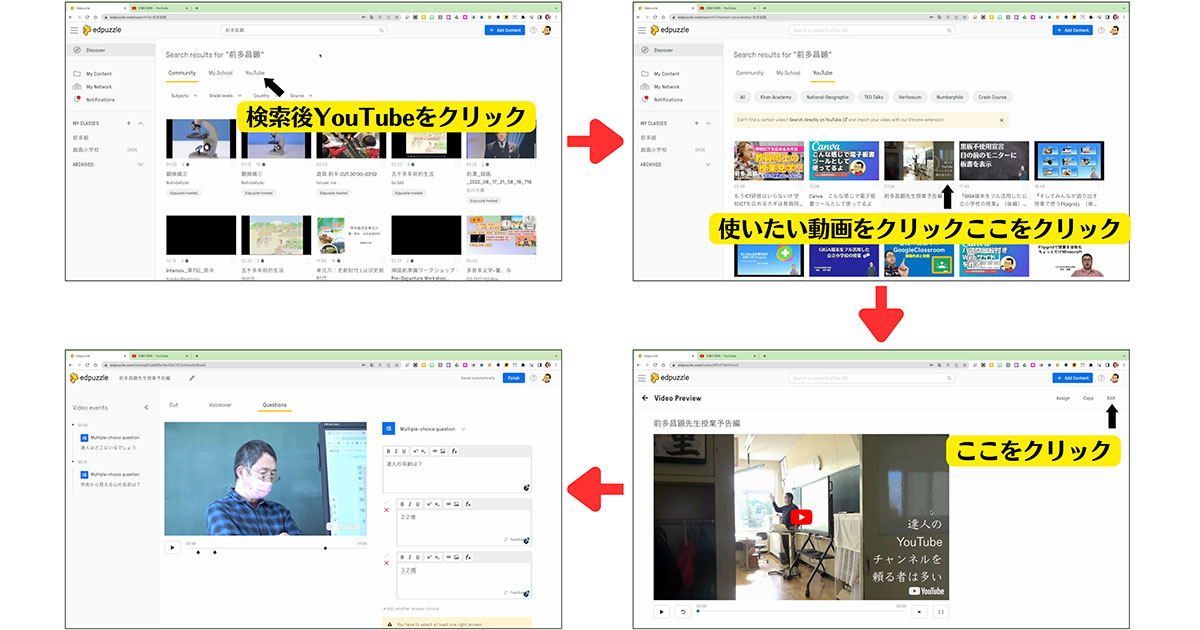This screenshot has height=630, width=1200.
Task: Click the video timeline progress bar
Action: click(x=270, y=548)
